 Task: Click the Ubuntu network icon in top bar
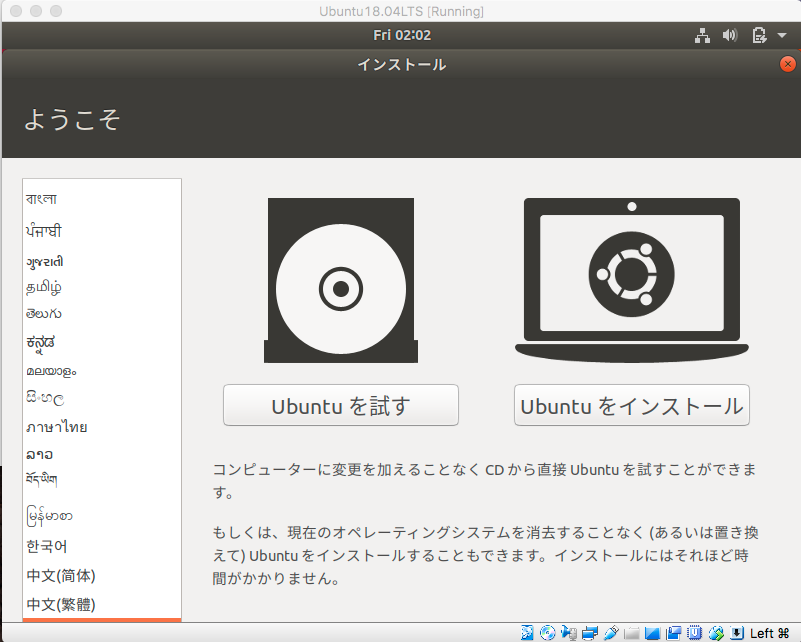point(702,35)
